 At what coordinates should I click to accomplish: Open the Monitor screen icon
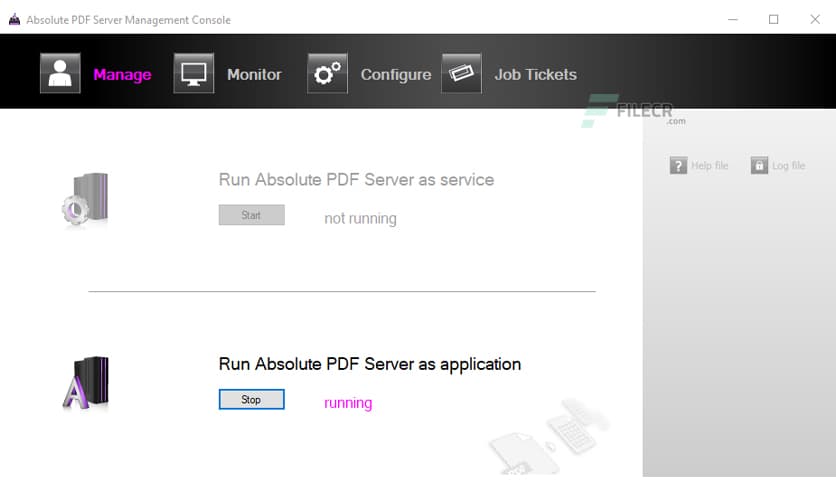coord(194,74)
